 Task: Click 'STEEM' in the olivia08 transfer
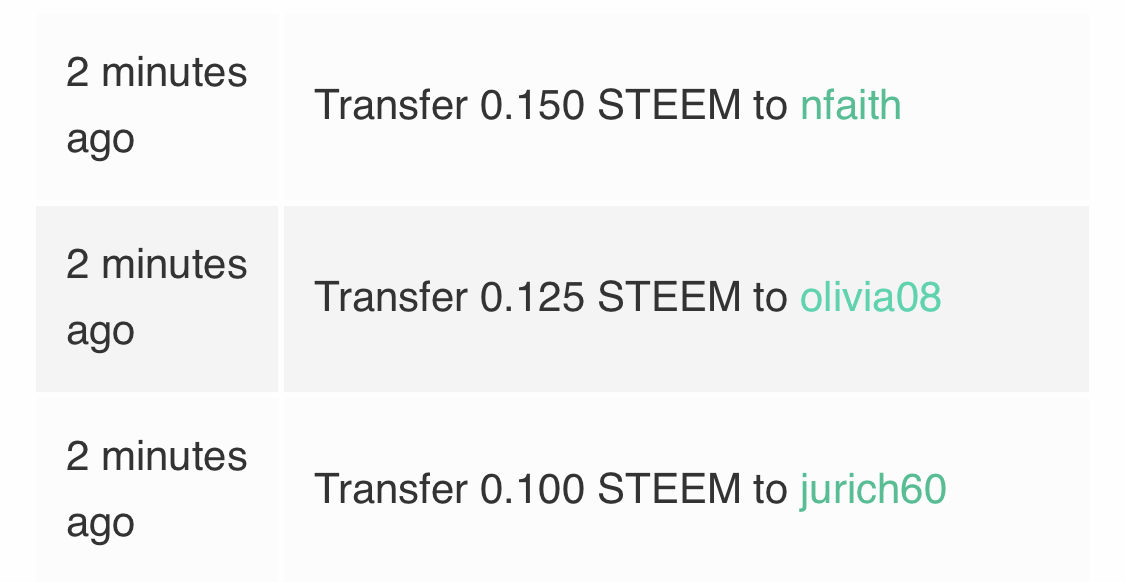669,296
